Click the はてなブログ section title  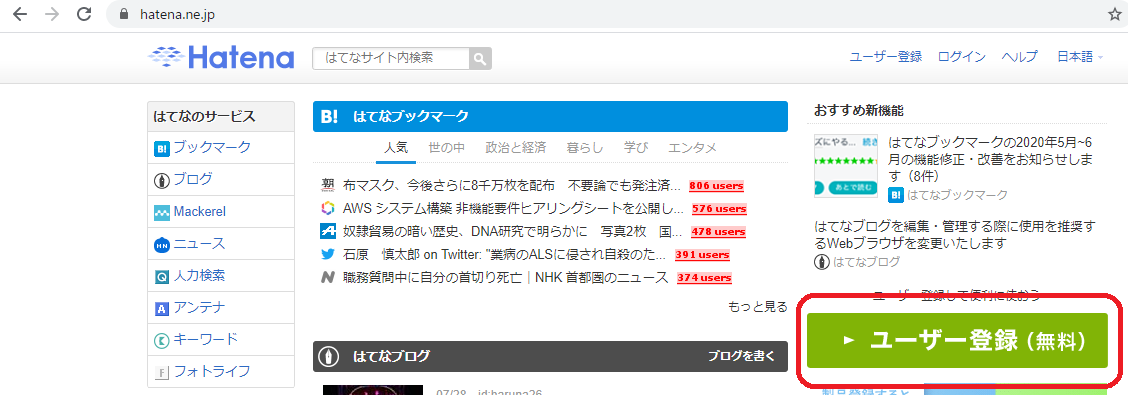pyautogui.click(x=391, y=356)
